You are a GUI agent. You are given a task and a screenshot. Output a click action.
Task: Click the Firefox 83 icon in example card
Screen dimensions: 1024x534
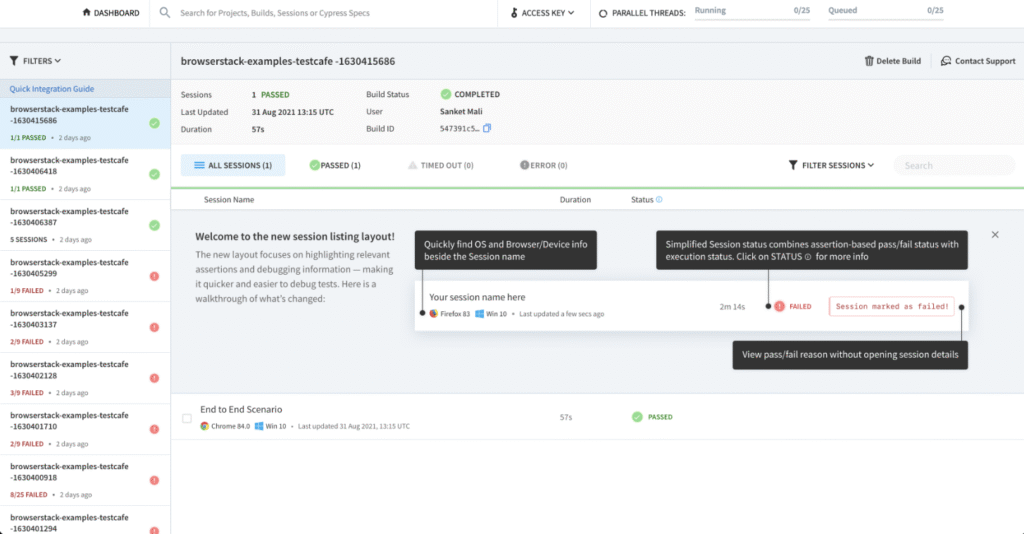point(433,313)
